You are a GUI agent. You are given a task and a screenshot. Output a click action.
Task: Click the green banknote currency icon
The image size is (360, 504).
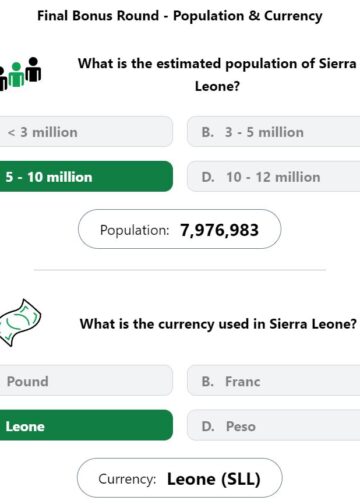[x=20, y=322]
